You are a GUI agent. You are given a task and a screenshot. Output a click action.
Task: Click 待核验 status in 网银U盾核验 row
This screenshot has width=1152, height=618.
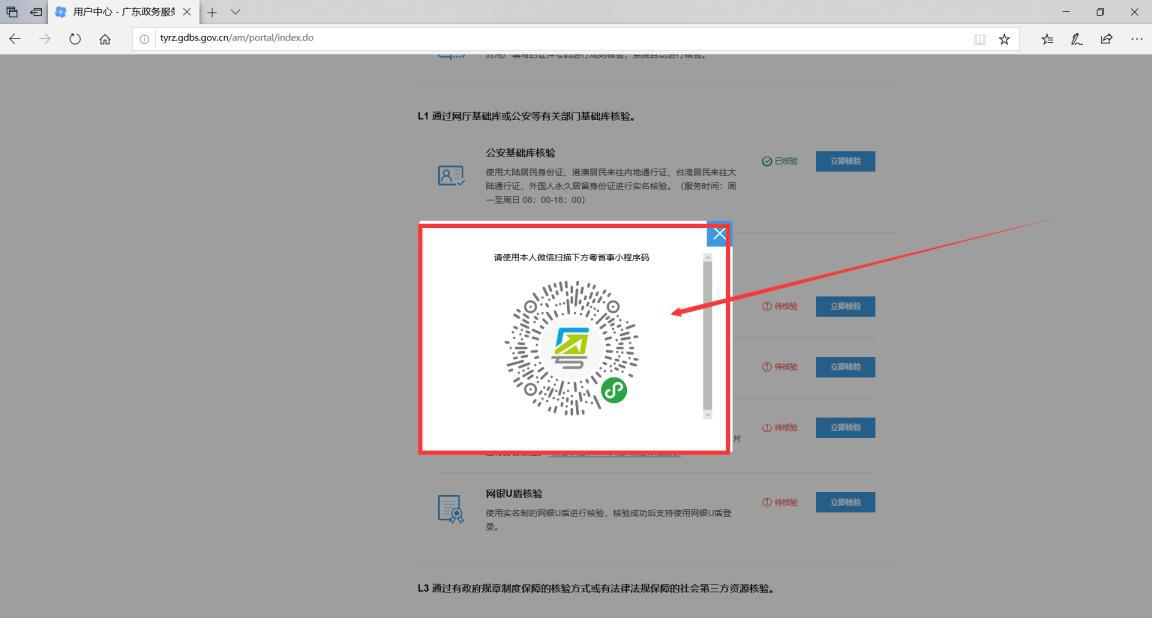point(780,503)
